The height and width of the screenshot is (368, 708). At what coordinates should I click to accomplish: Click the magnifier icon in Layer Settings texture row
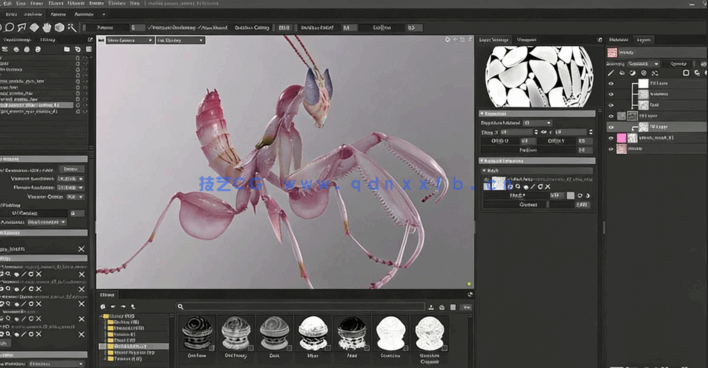click(x=518, y=186)
